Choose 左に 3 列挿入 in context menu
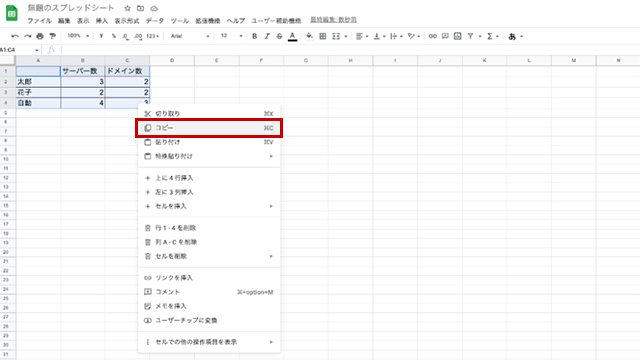 (x=209, y=192)
